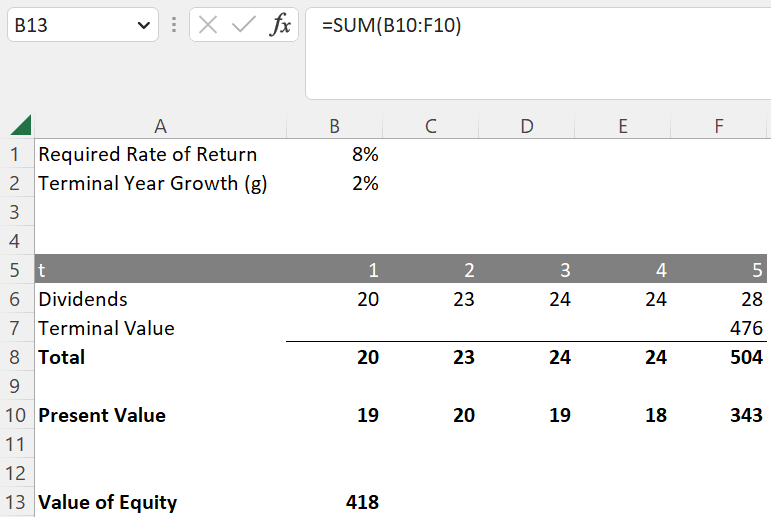Select column D header
This screenshot has width=771, height=517.
point(526,126)
